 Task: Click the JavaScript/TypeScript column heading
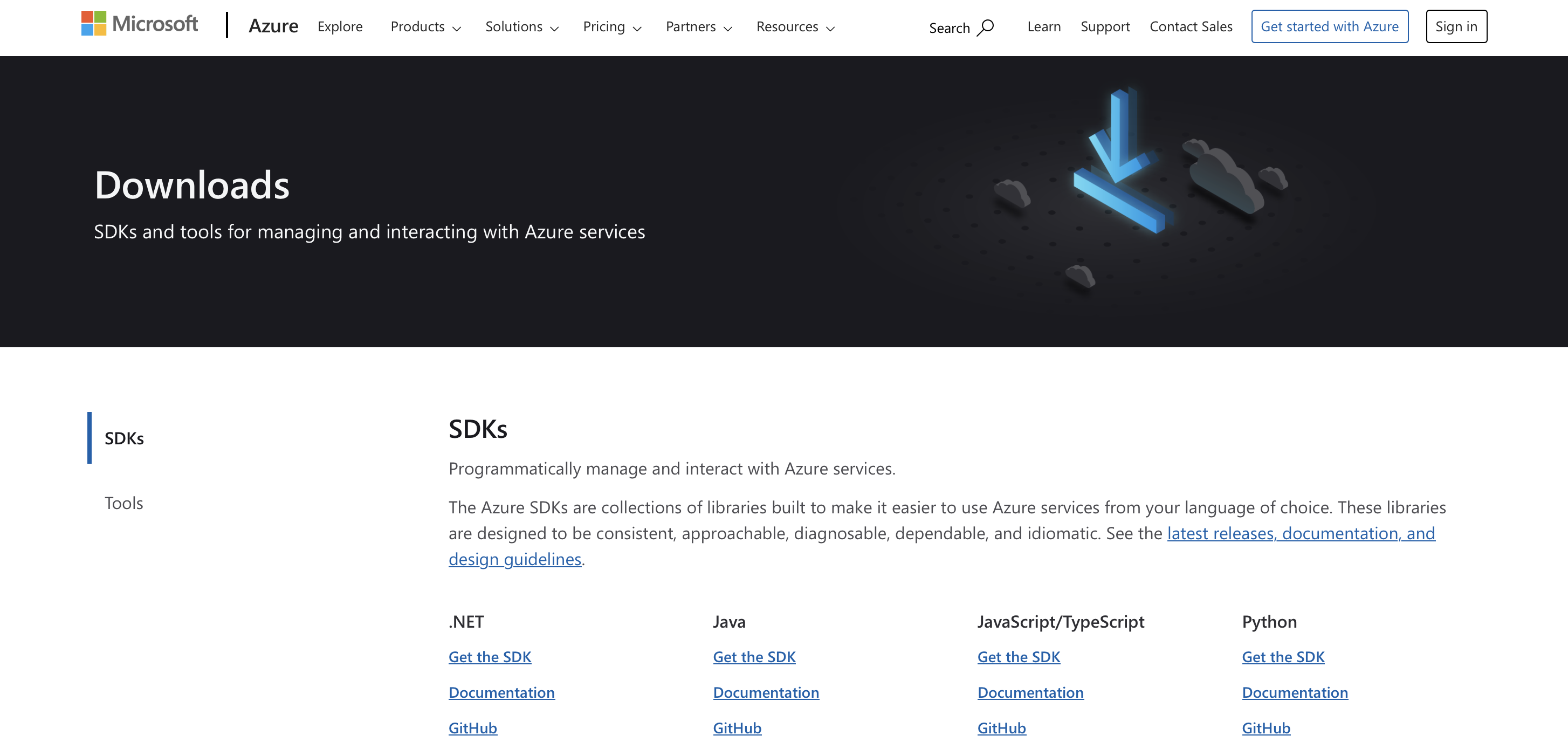[1061, 622]
